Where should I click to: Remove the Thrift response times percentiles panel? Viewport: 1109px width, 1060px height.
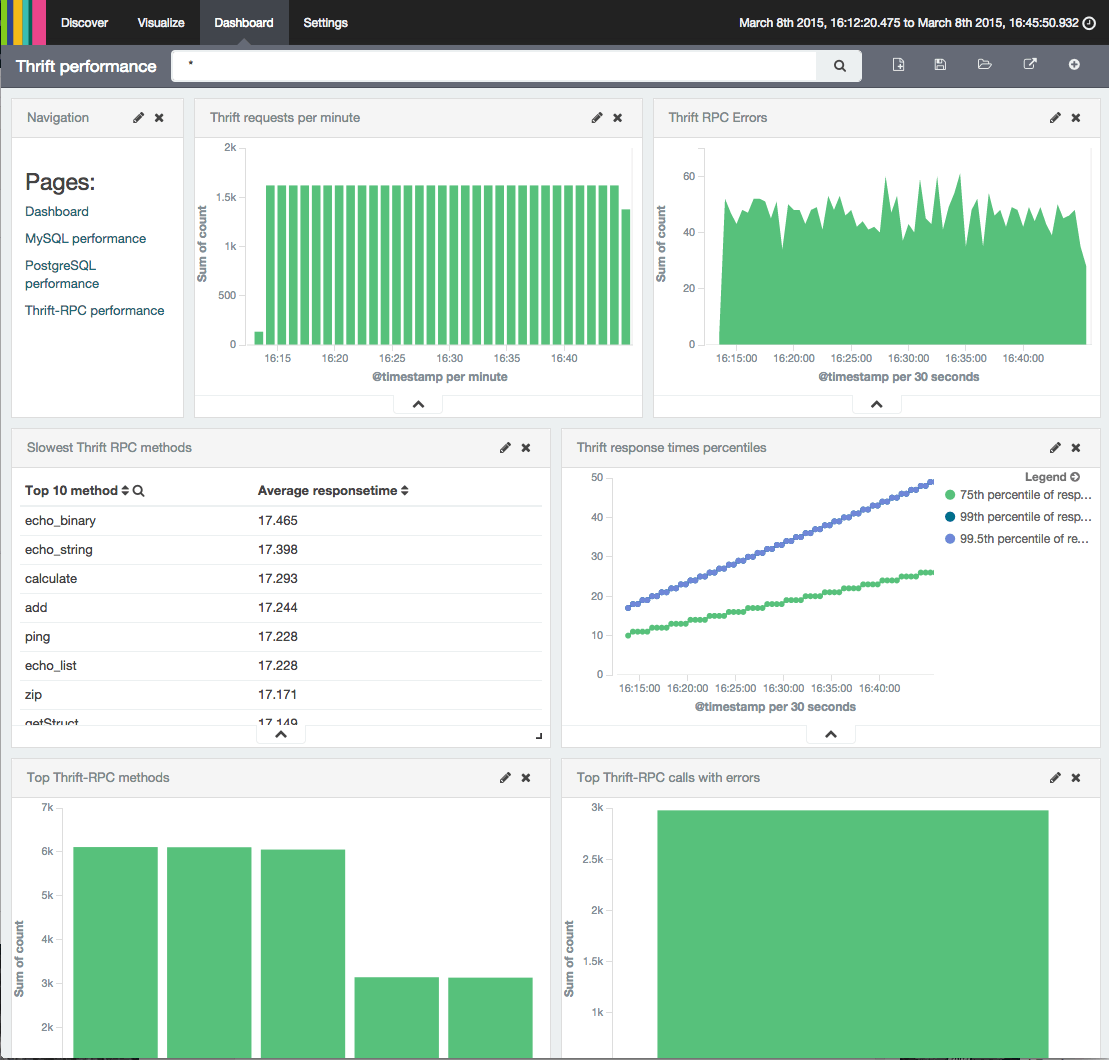tap(1076, 448)
